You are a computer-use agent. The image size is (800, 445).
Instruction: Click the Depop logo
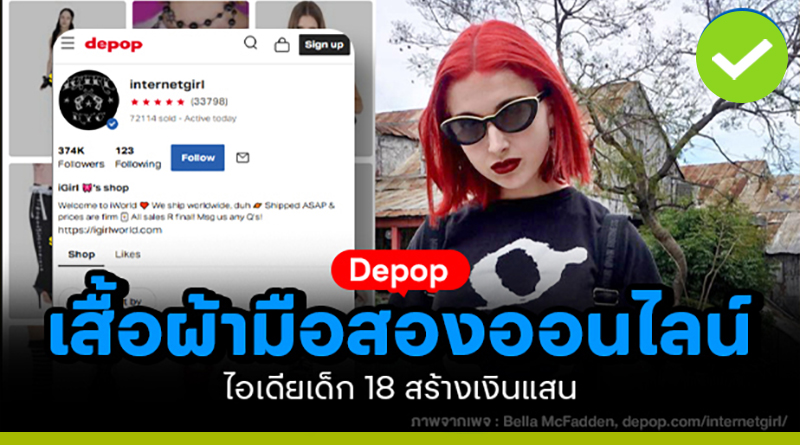[113, 44]
